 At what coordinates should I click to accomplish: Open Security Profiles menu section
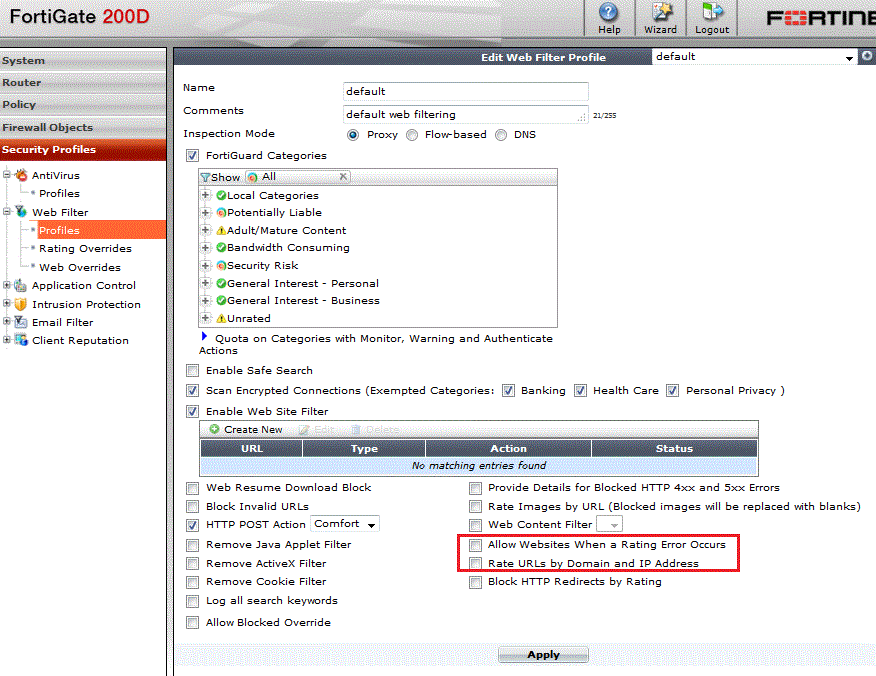click(83, 150)
